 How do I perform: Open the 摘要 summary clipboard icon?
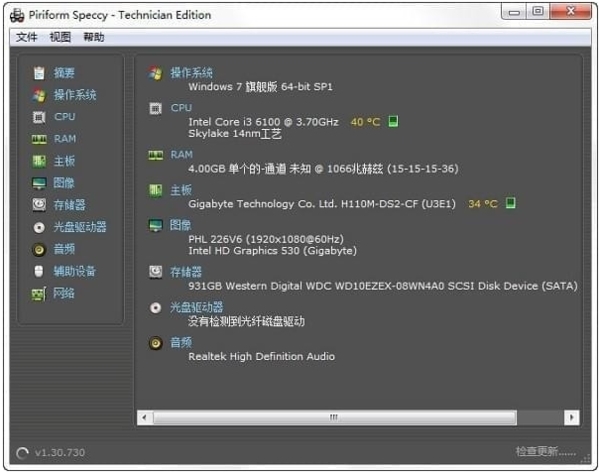(39, 73)
